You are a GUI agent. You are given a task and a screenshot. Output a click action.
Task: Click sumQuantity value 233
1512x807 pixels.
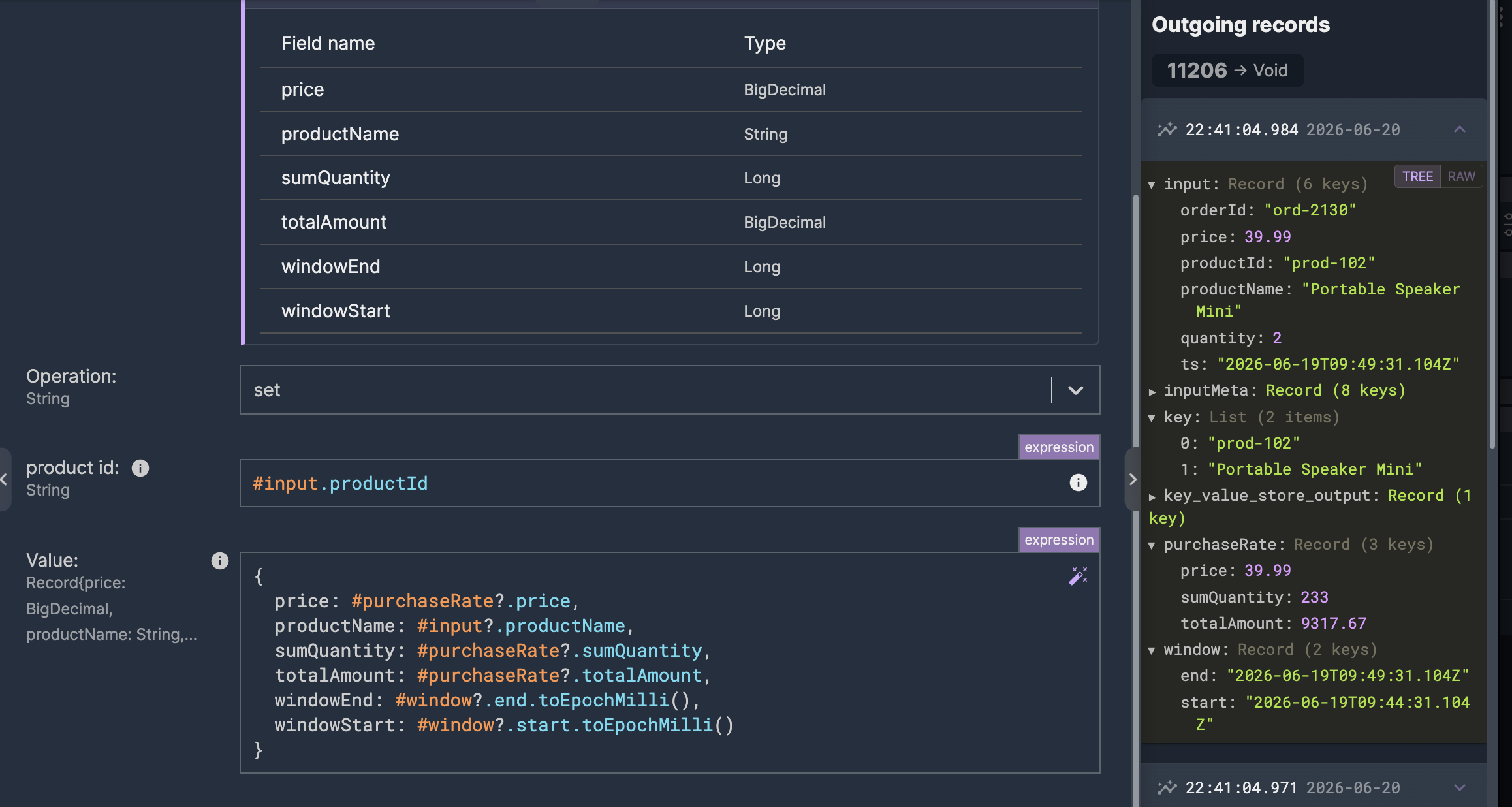pyautogui.click(x=1314, y=597)
